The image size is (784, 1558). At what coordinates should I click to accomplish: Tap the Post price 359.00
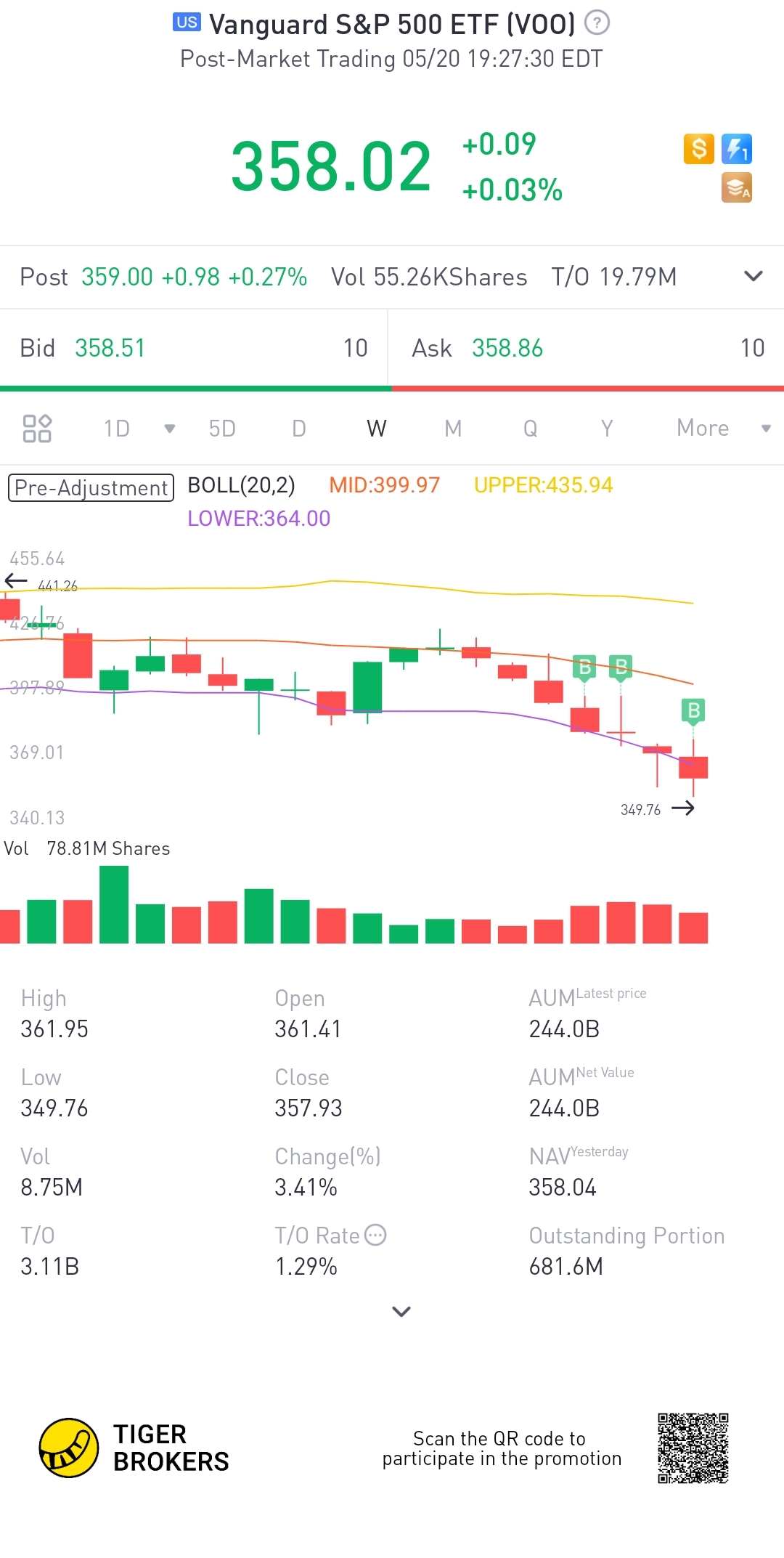click(x=118, y=277)
